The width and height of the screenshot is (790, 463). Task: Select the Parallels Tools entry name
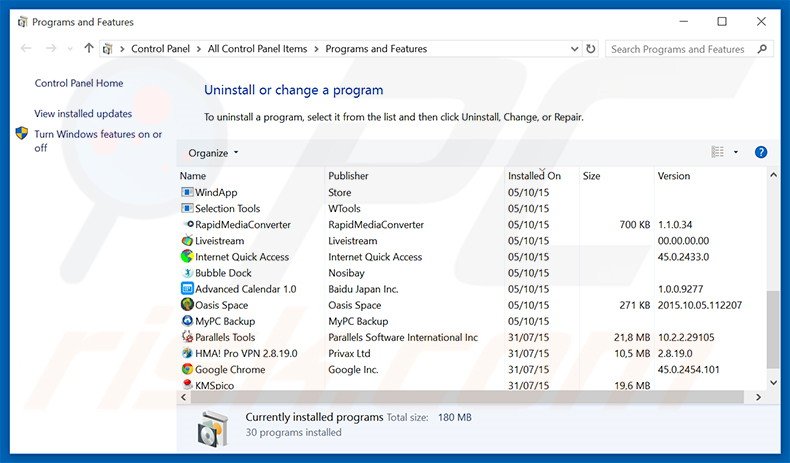[x=225, y=338]
